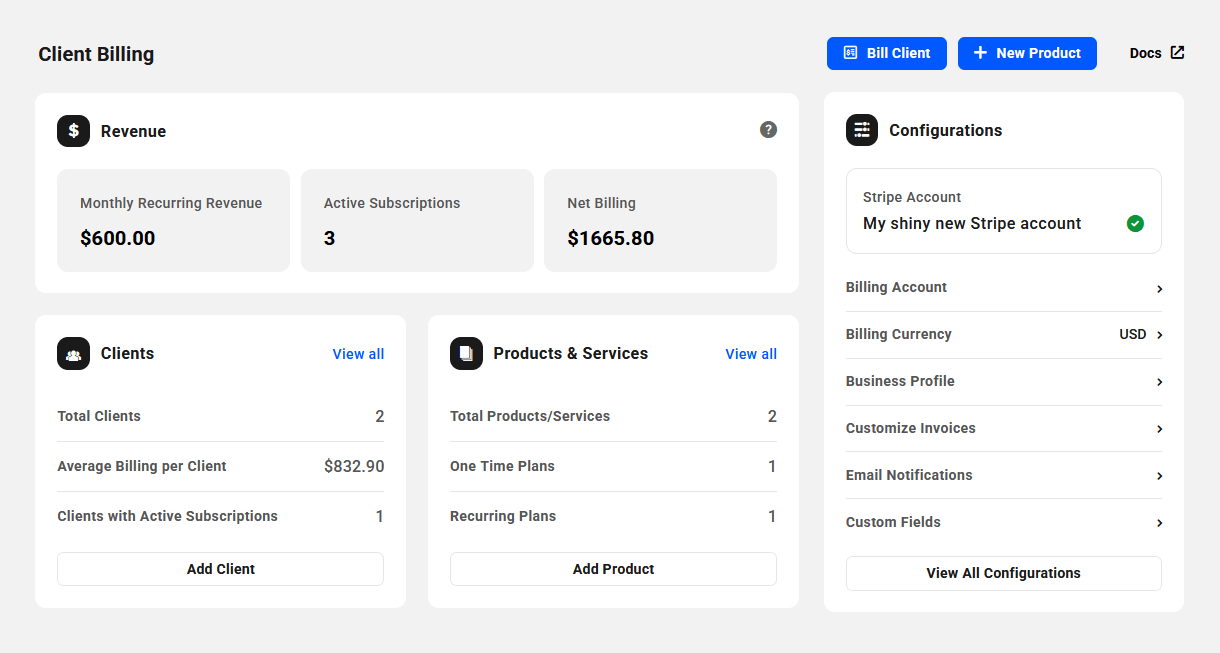Screen dimensions: 1220x653
Task: View all clients link
Action: point(358,354)
